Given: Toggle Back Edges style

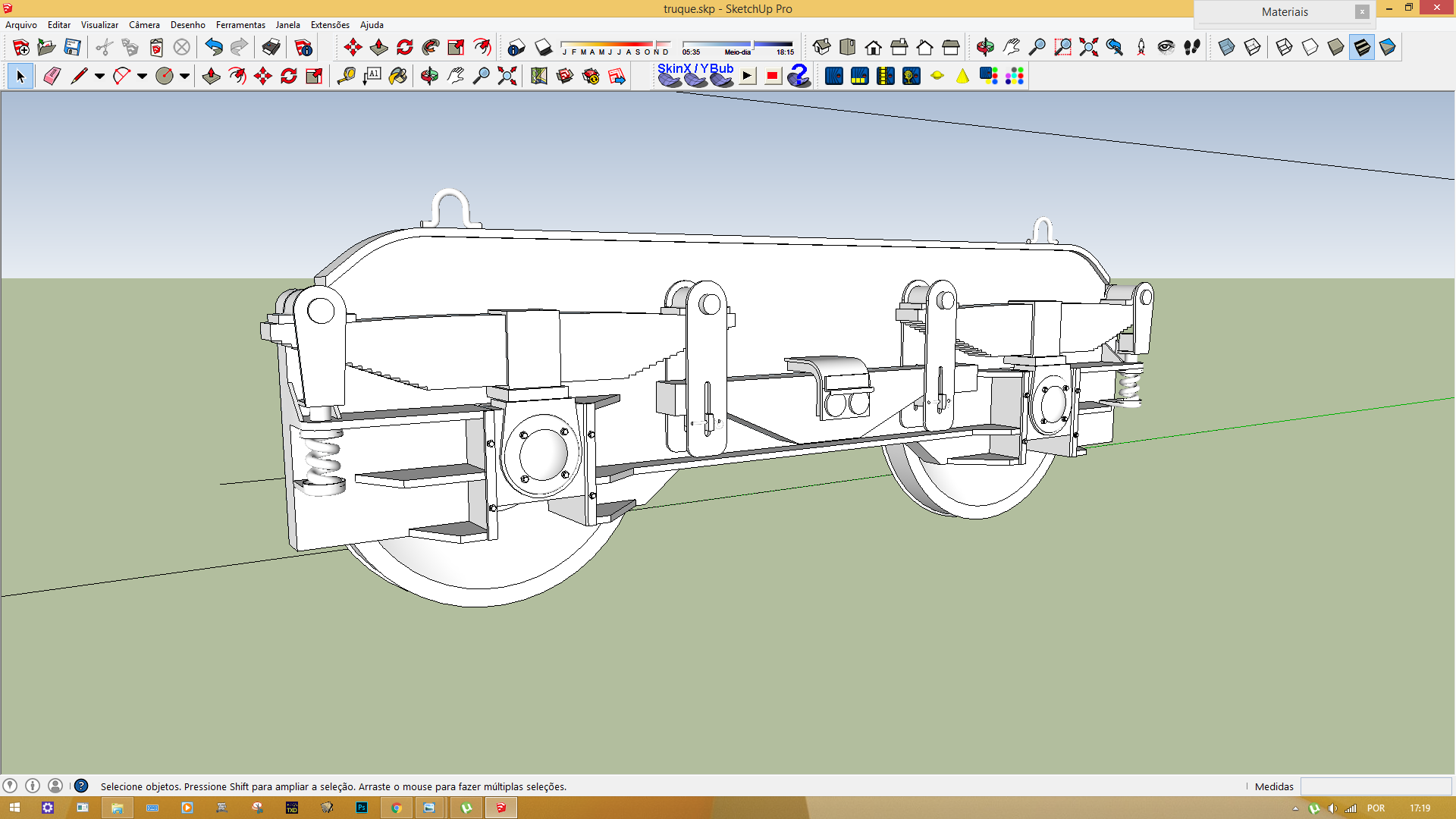Looking at the screenshot, I should 1252,47.
